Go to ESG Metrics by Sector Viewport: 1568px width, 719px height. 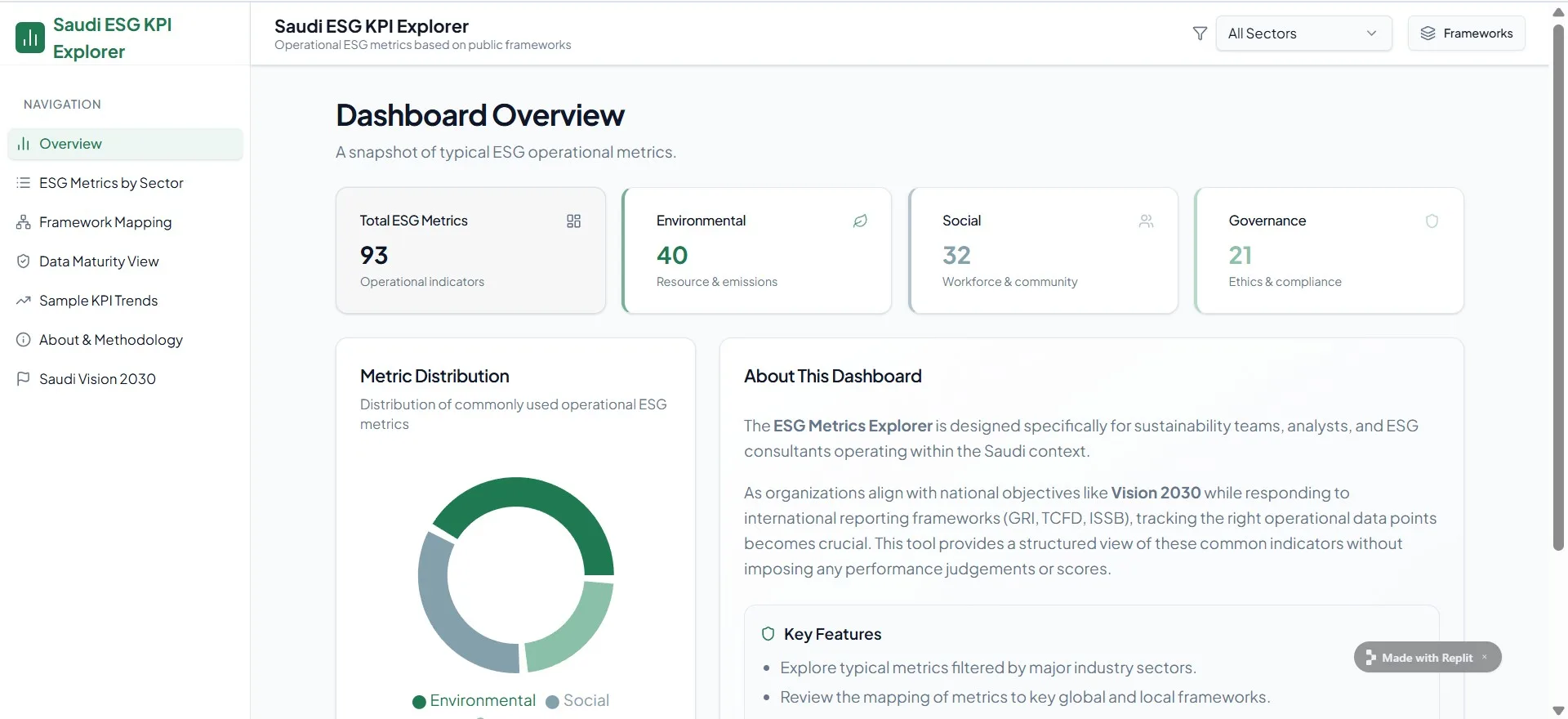(126, 183)
